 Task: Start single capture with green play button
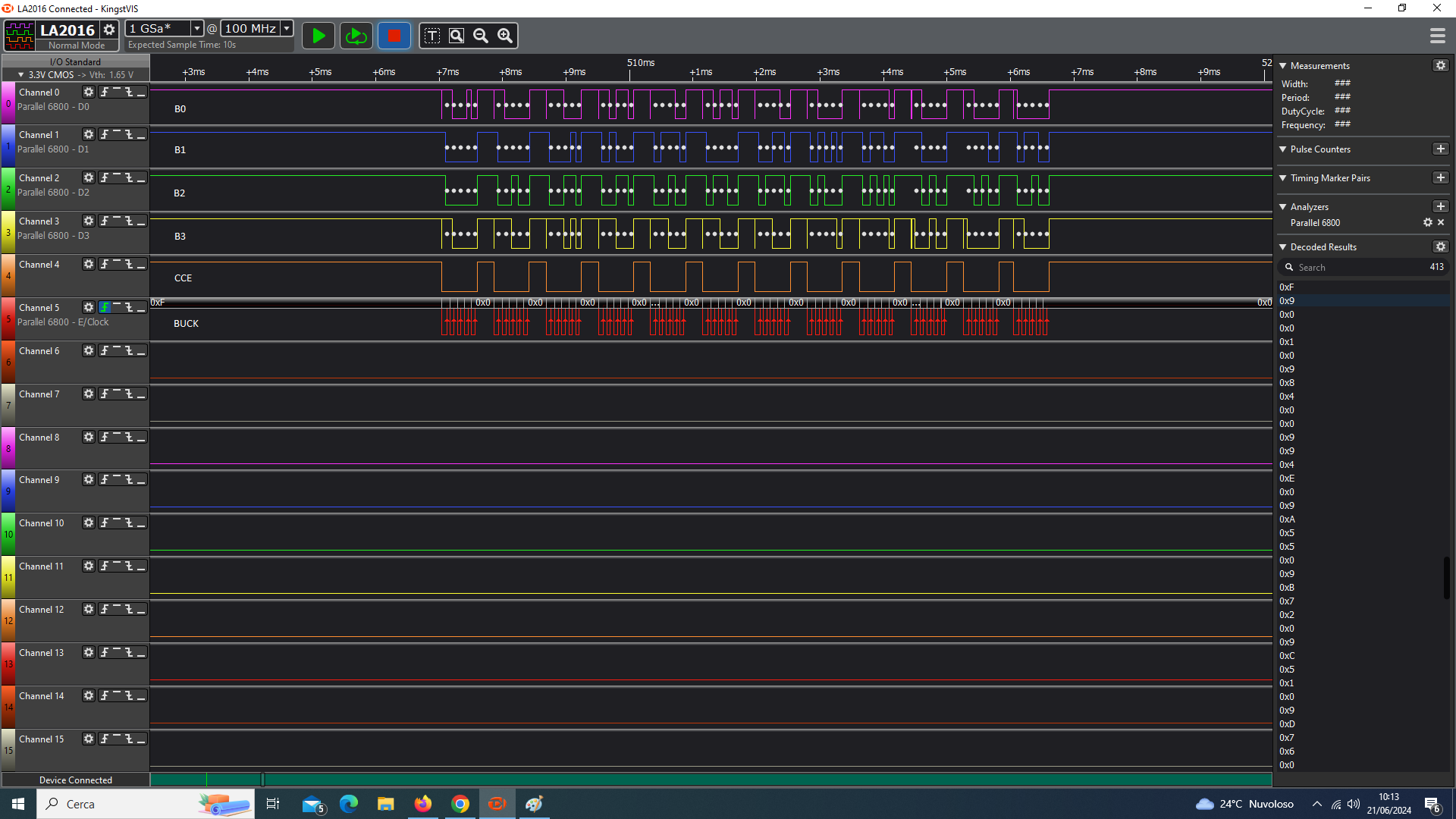click(x=318, y=36)
